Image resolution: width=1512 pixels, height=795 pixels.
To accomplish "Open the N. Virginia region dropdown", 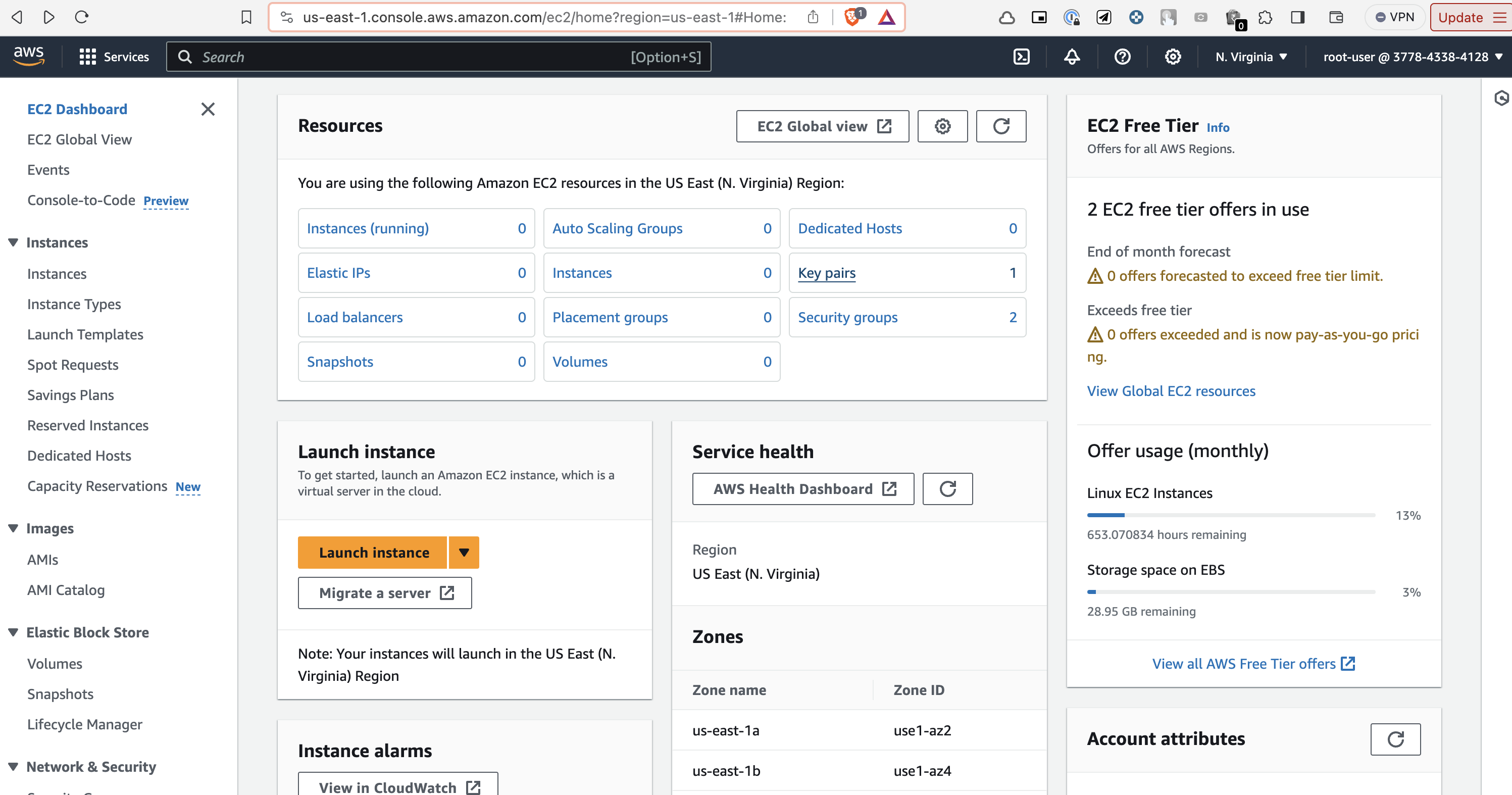I will 1251,57.
